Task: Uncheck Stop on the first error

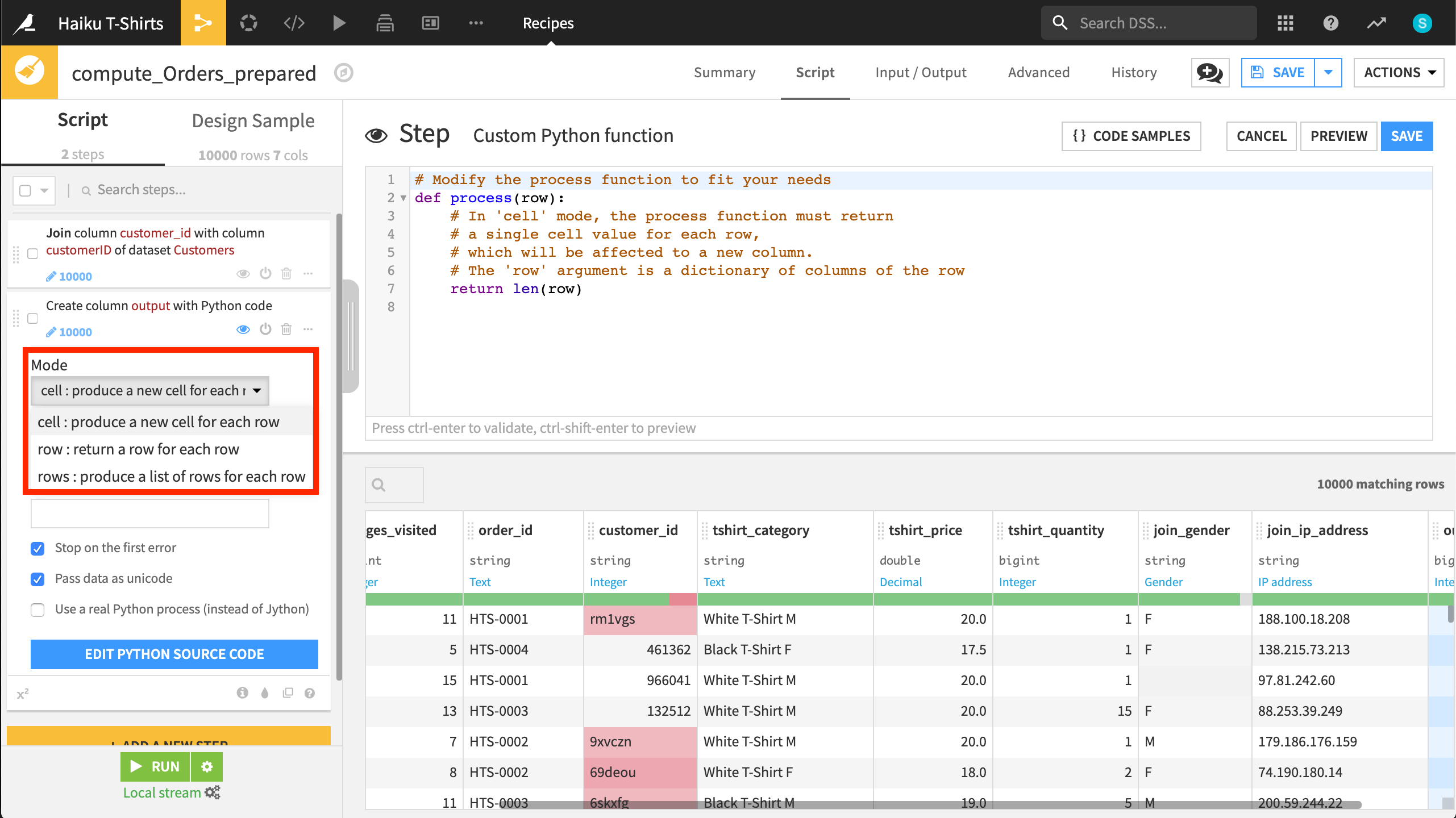Action: point(38,548)
